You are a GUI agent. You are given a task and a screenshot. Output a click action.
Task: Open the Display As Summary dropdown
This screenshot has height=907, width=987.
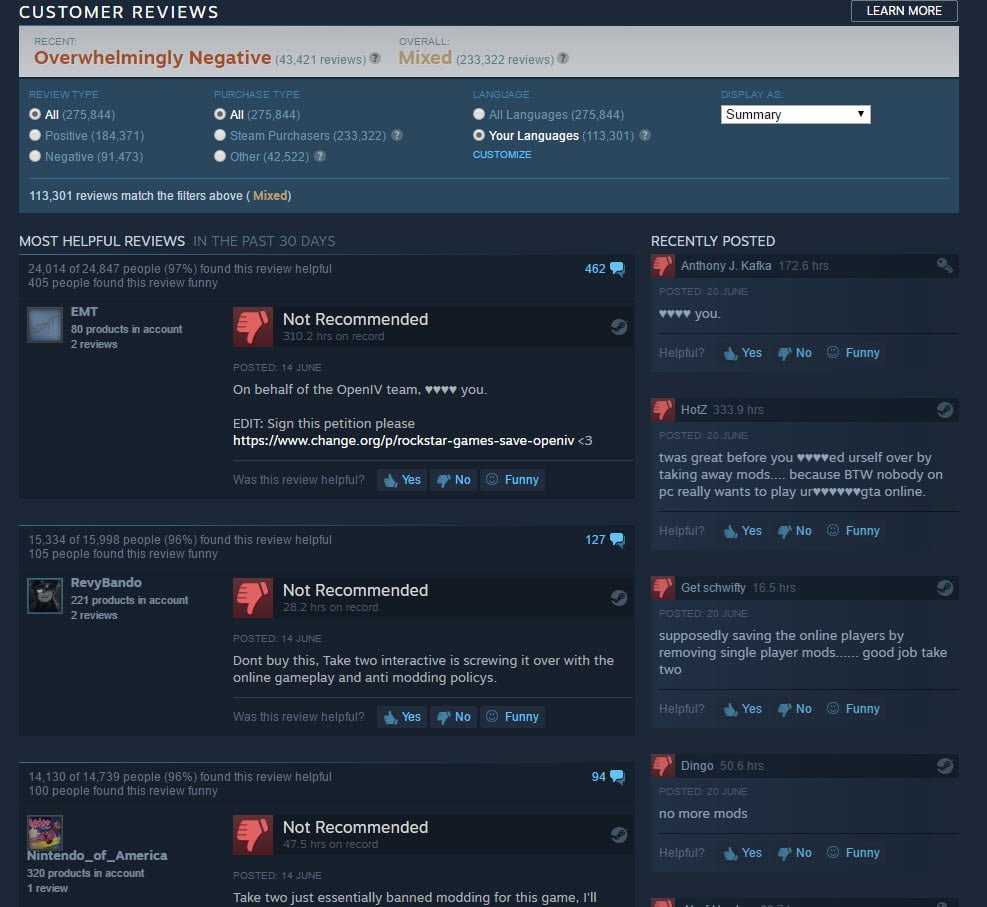coord(796,115)
